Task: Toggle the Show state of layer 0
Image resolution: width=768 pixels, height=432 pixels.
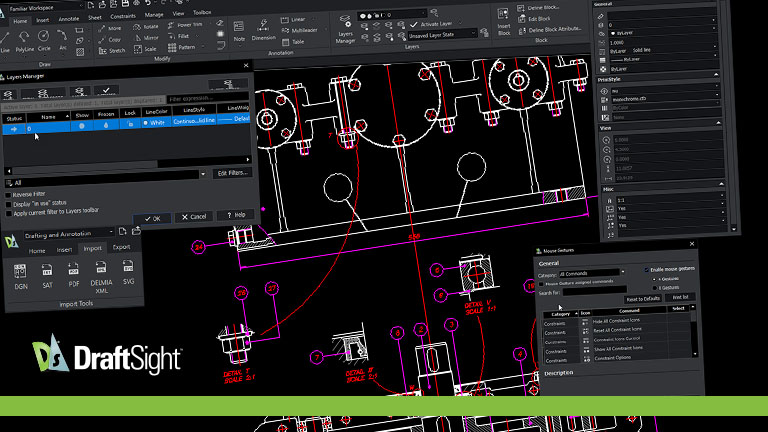Action: tap(83, 128)
